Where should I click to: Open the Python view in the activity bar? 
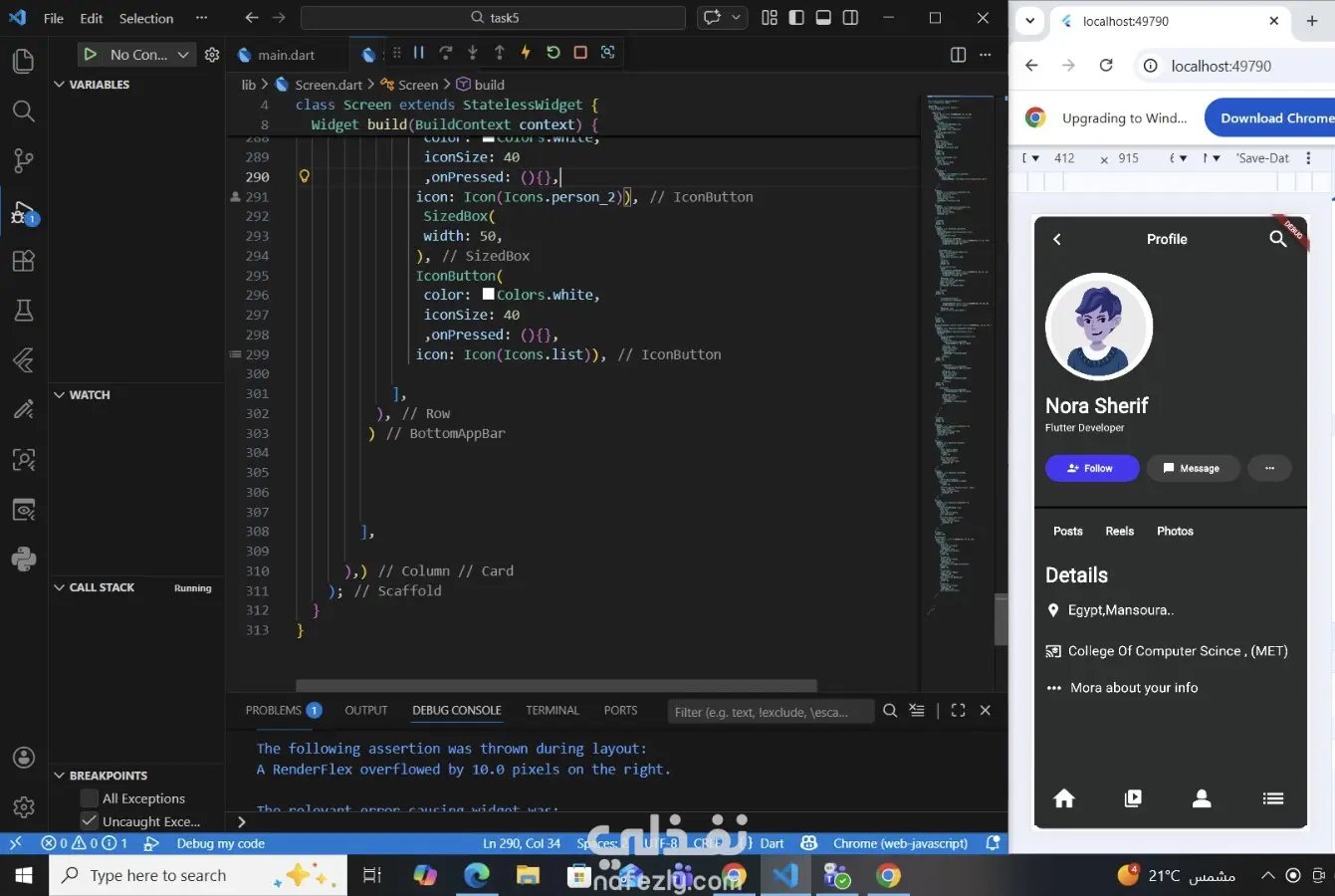click(23, 559)
